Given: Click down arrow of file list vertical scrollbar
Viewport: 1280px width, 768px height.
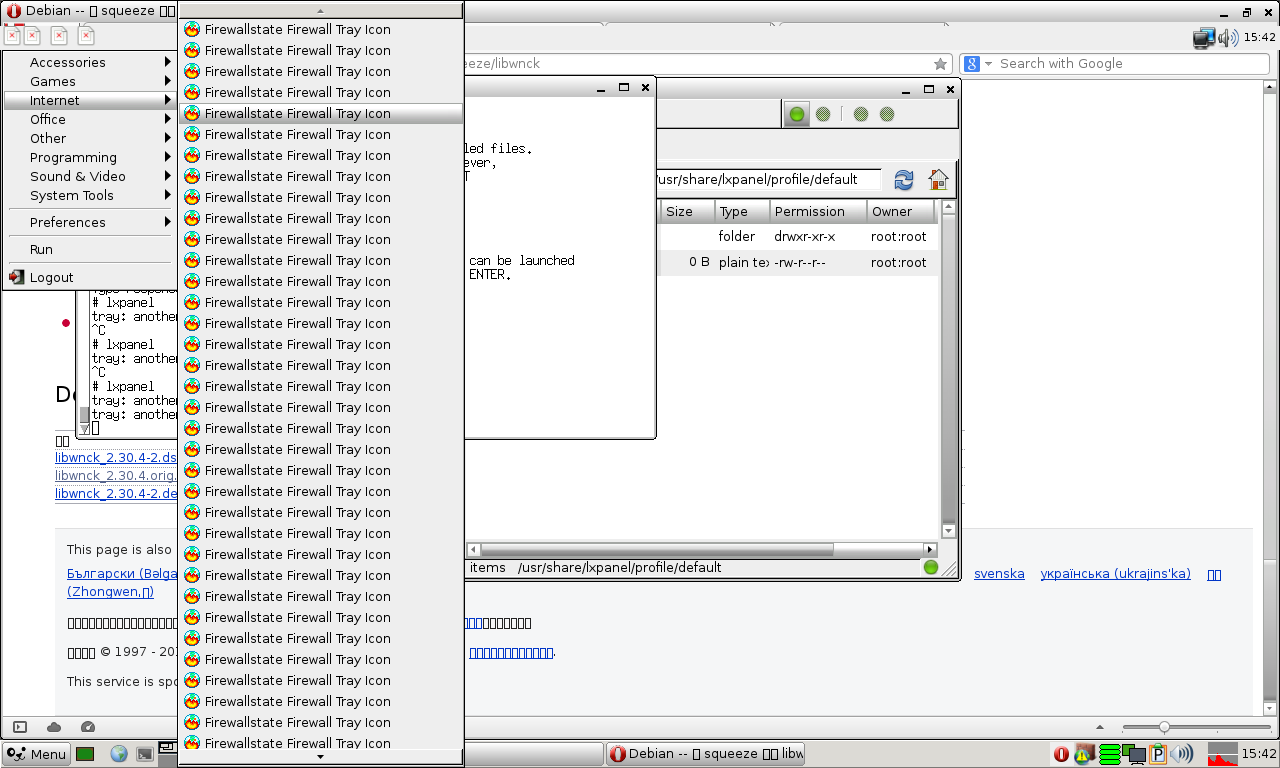Looking at the screenshot, I should [949, 531].
